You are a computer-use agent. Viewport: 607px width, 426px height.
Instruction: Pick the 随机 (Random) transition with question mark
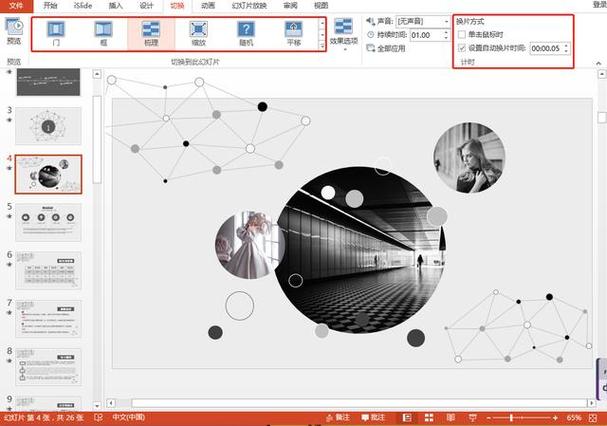click(x=246, y=34)
